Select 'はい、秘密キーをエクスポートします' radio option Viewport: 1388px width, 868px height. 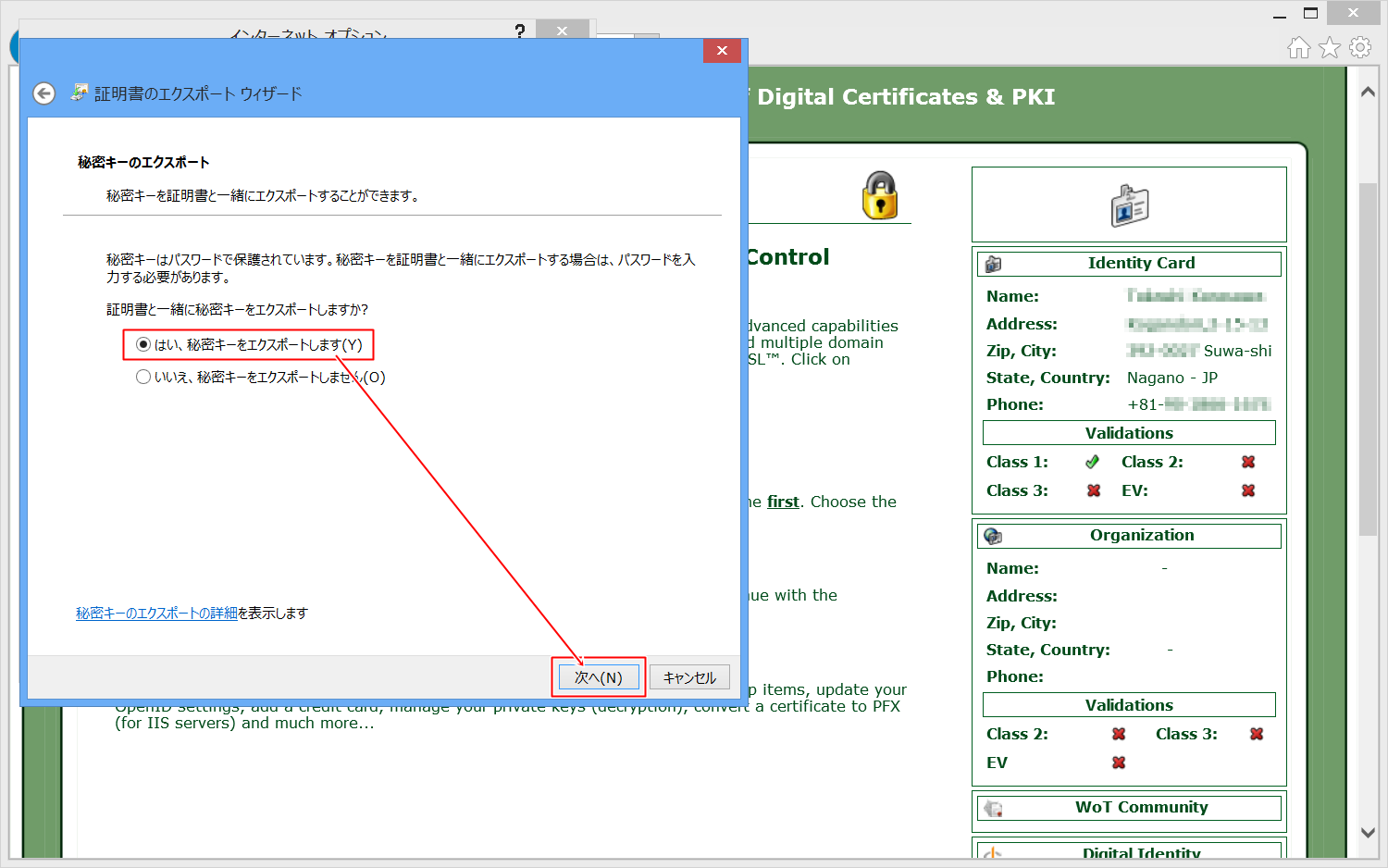(x=143, y=344)
